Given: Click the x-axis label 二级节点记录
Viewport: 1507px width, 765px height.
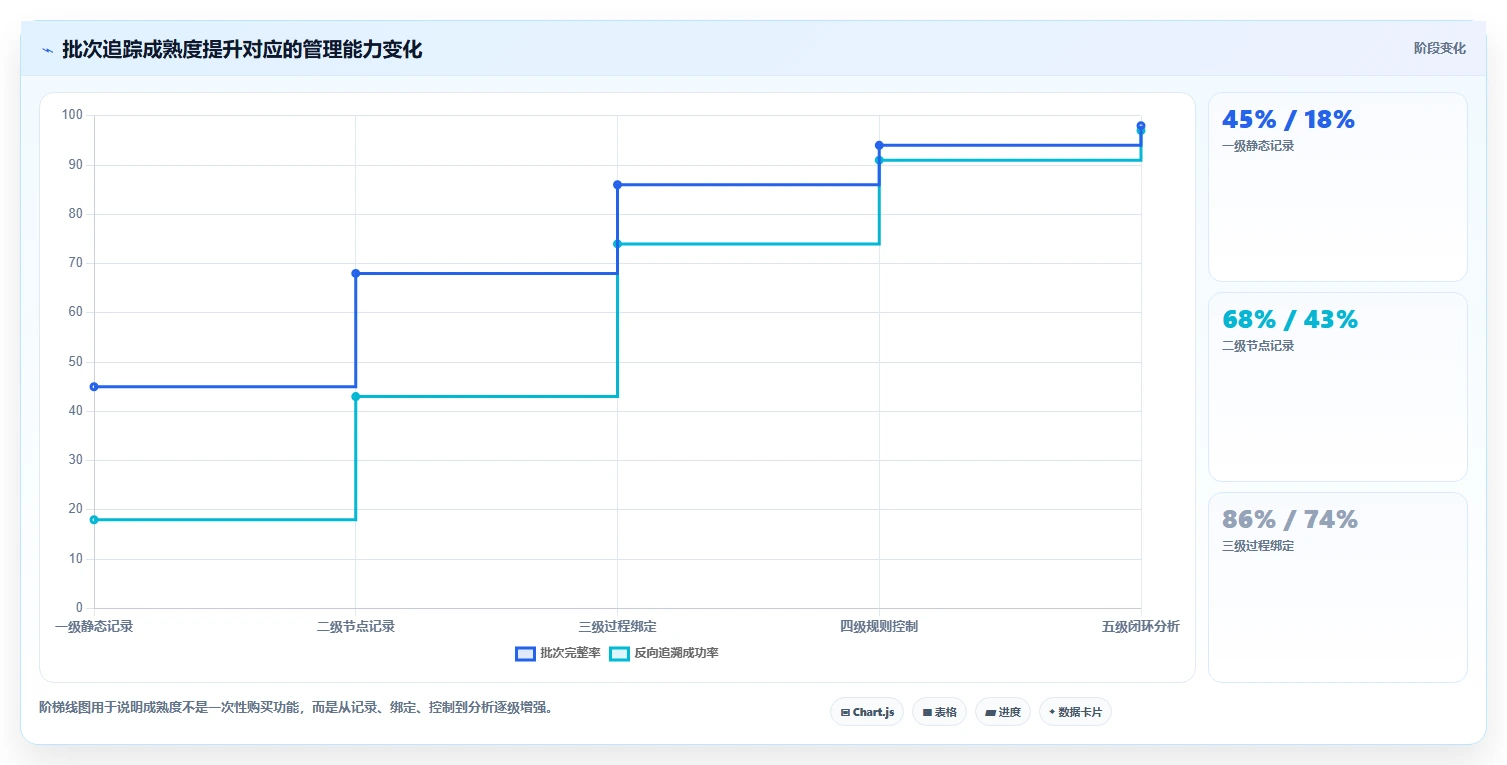Looking at the screenshot, I should (355, 627).
